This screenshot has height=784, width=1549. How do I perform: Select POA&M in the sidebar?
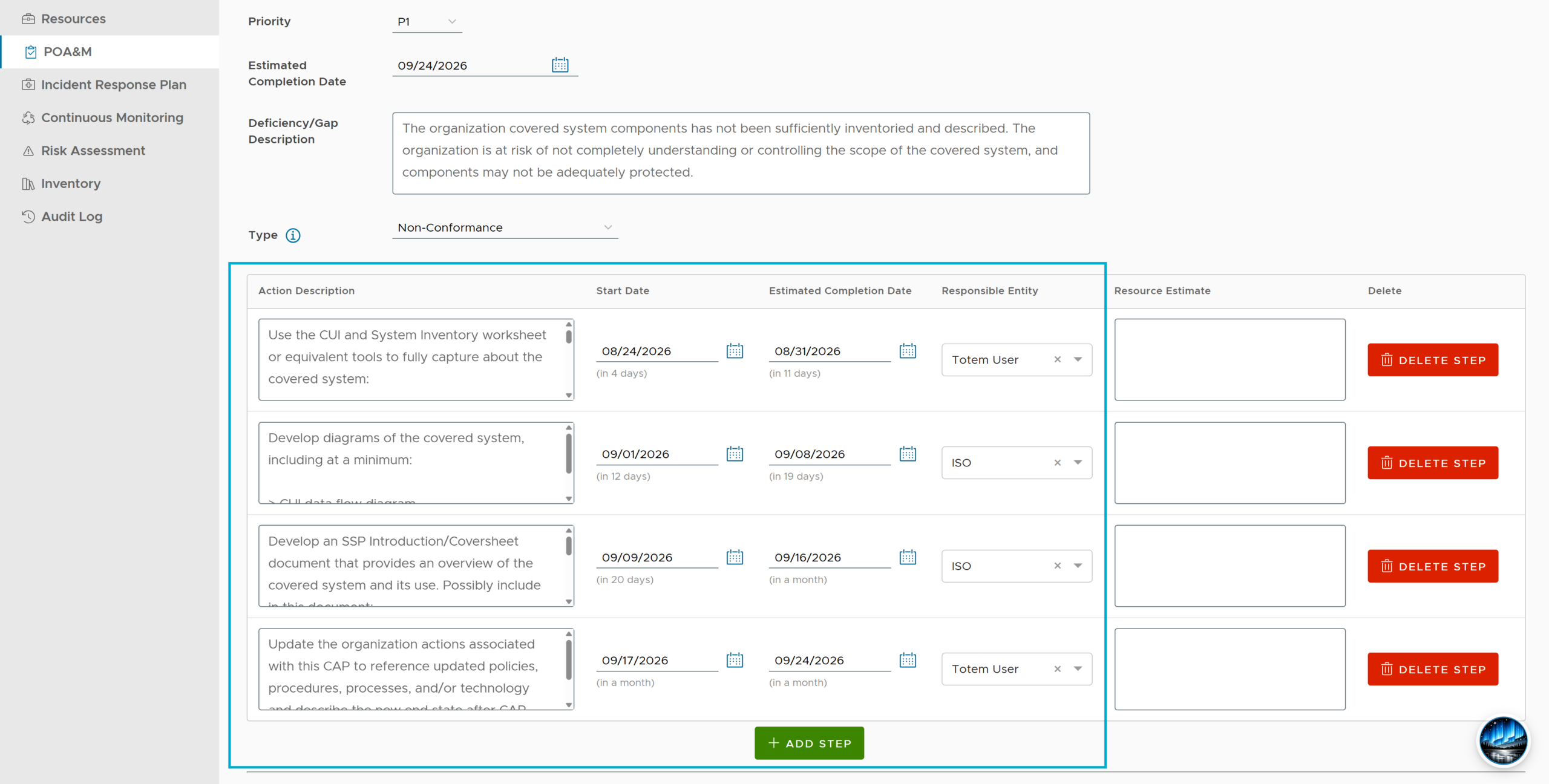[x=110, y=52]
